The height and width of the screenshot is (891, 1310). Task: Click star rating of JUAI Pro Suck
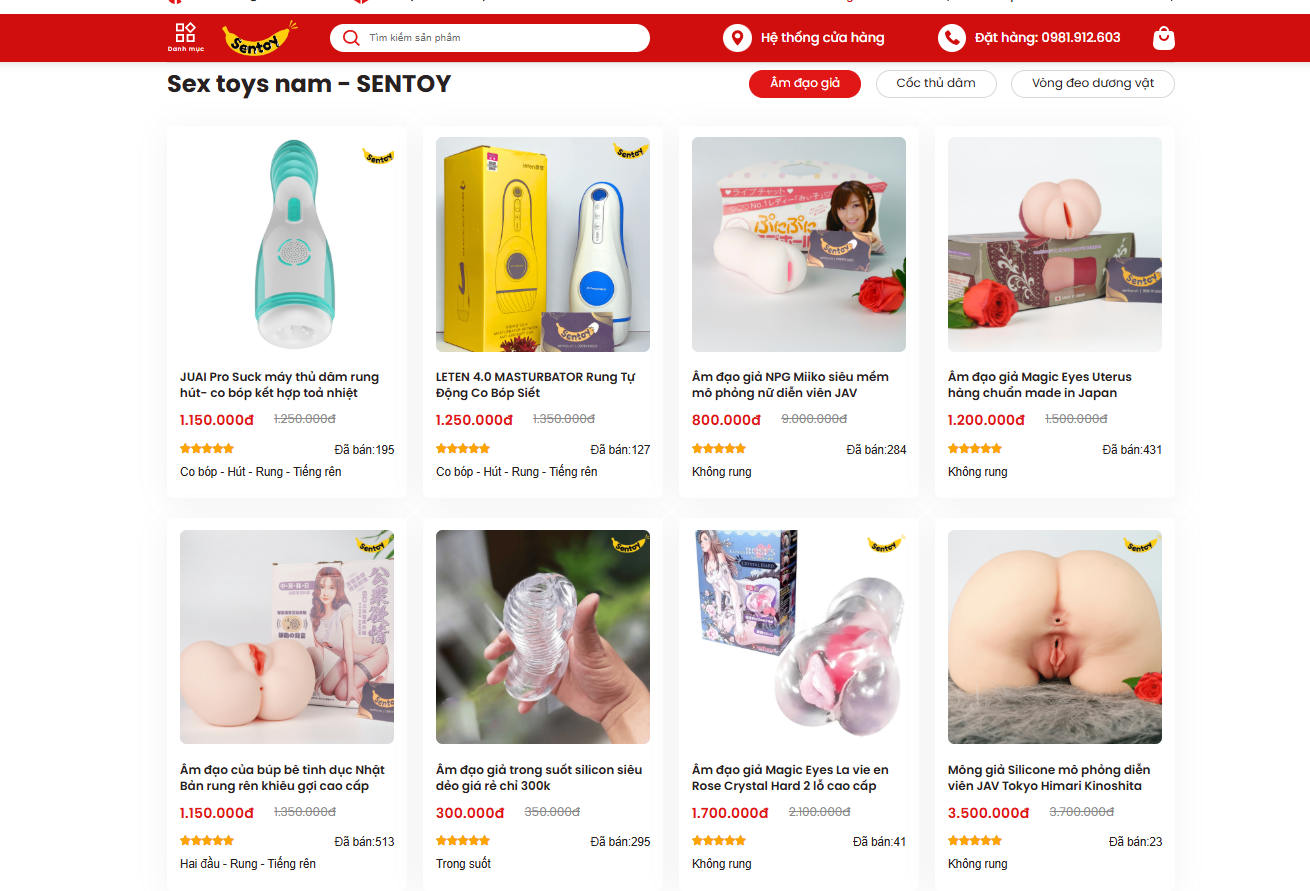pyautogui.click(x=207, y=449)
